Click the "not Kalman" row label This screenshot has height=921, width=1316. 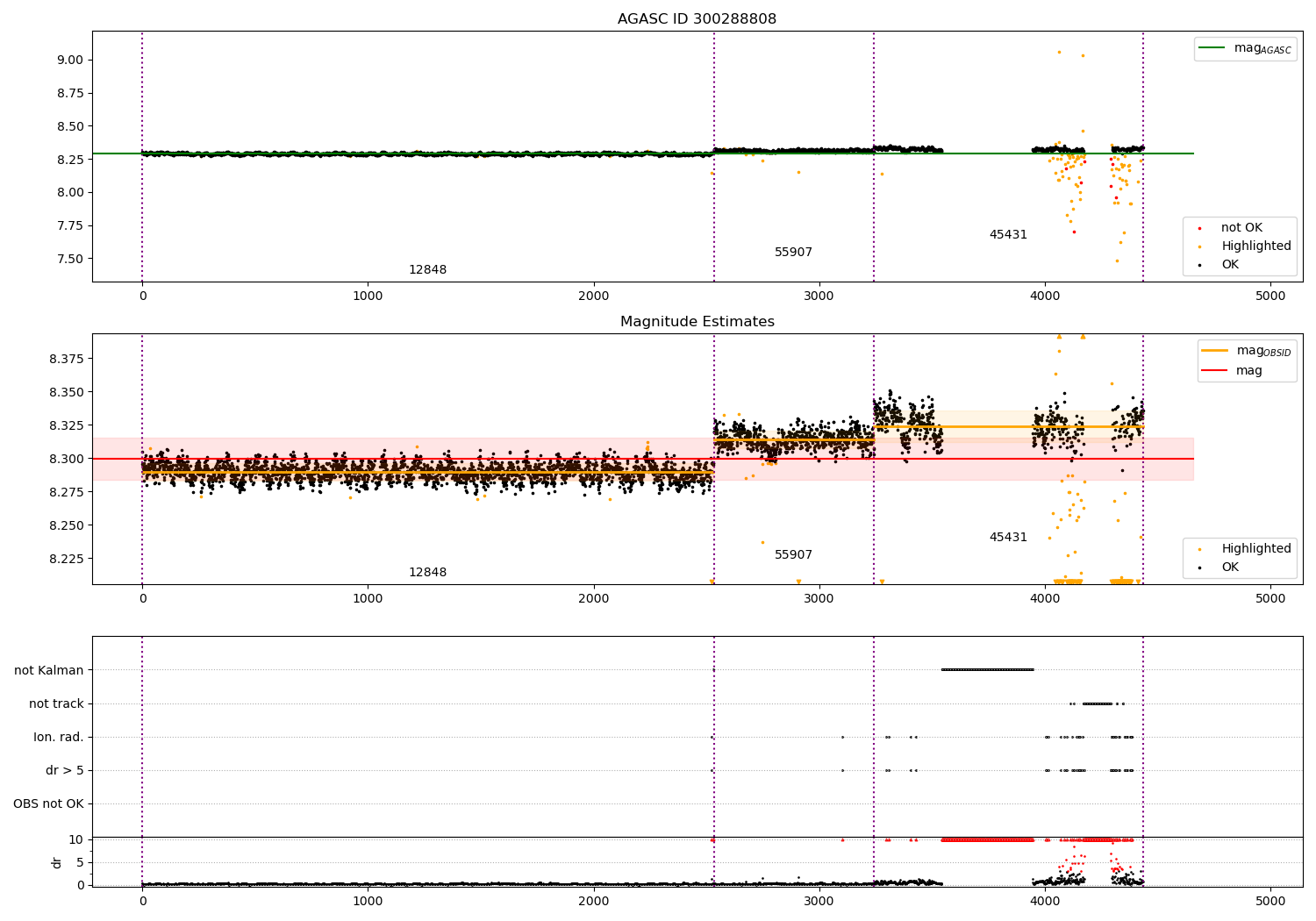49,670
